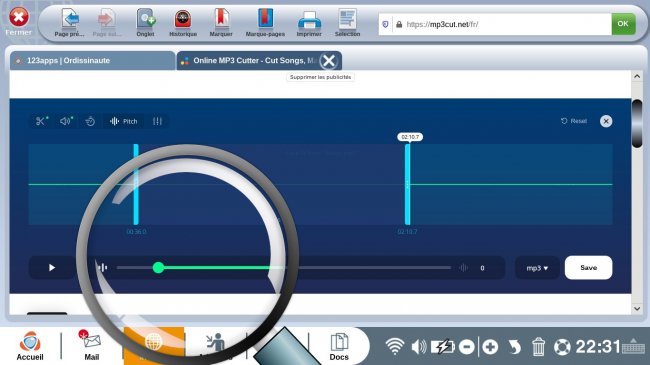Click the scroll up arrow
The image size is (650, 365).
pos(637,76)
